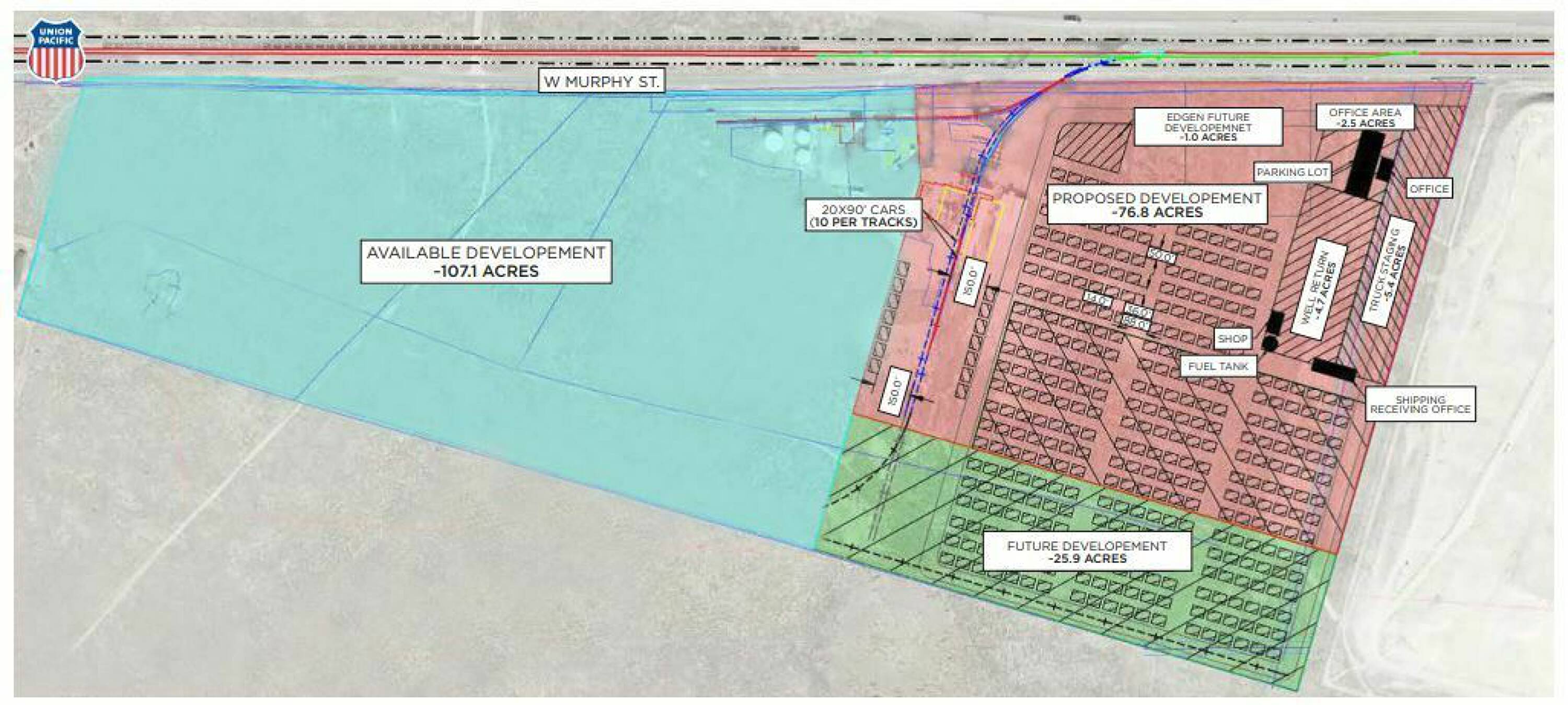The width and height of the screenshot is (1568, 705).
Task: Click the Edgen Future Development label
Action: (x=1208, y=127)
